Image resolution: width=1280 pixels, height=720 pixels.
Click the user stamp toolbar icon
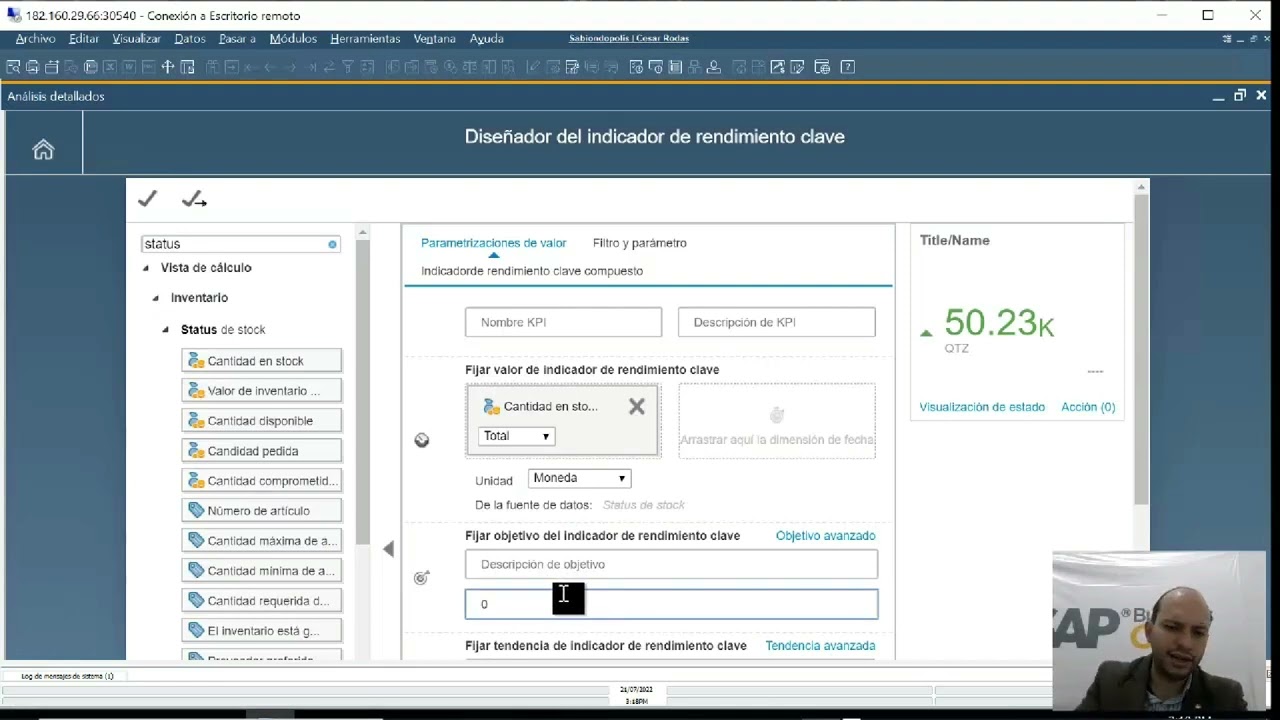[x=714, y=67]
